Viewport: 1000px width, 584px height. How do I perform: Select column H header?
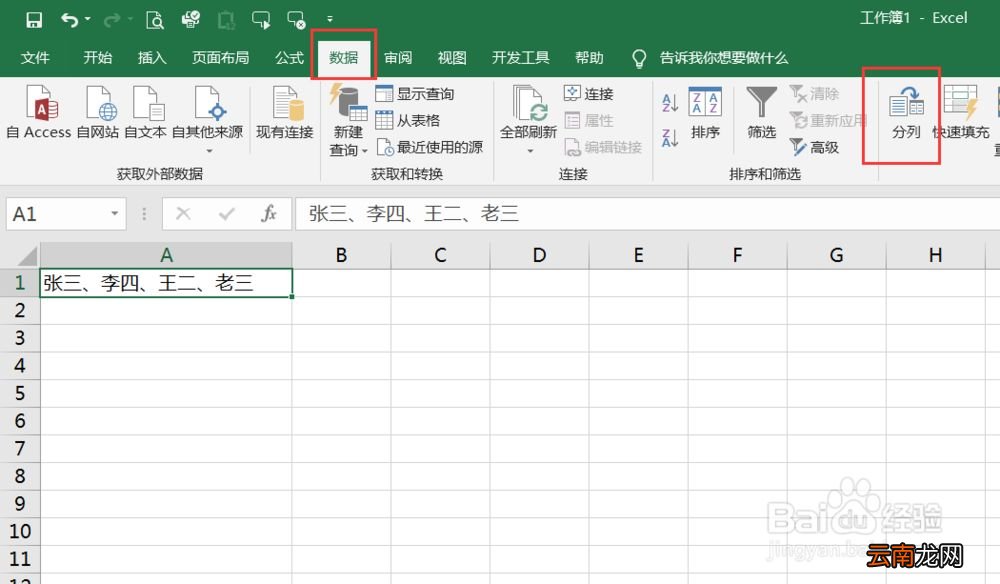(x=936, y=255)
